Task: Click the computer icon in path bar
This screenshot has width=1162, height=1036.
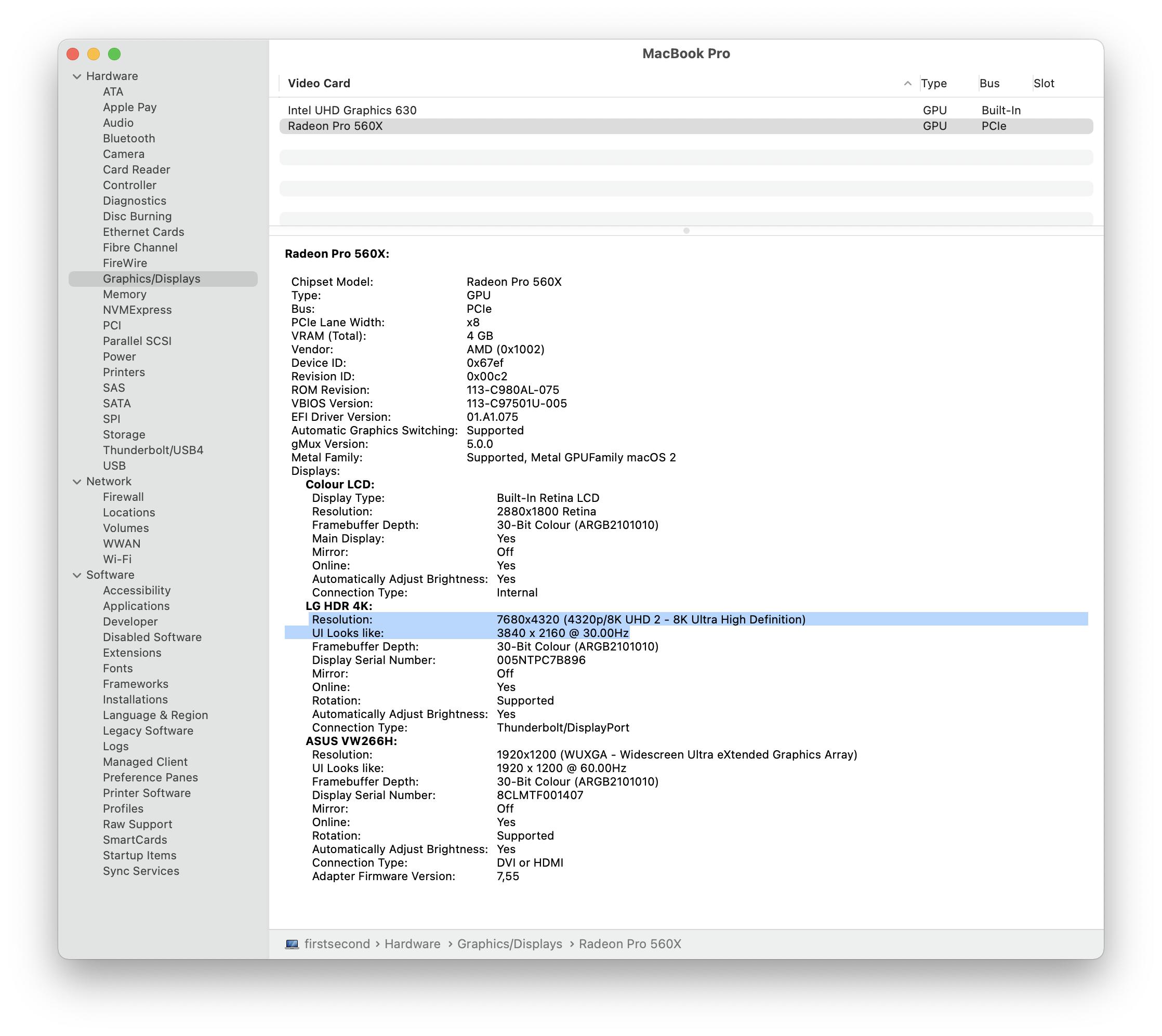Action: [x=292, y=945]
